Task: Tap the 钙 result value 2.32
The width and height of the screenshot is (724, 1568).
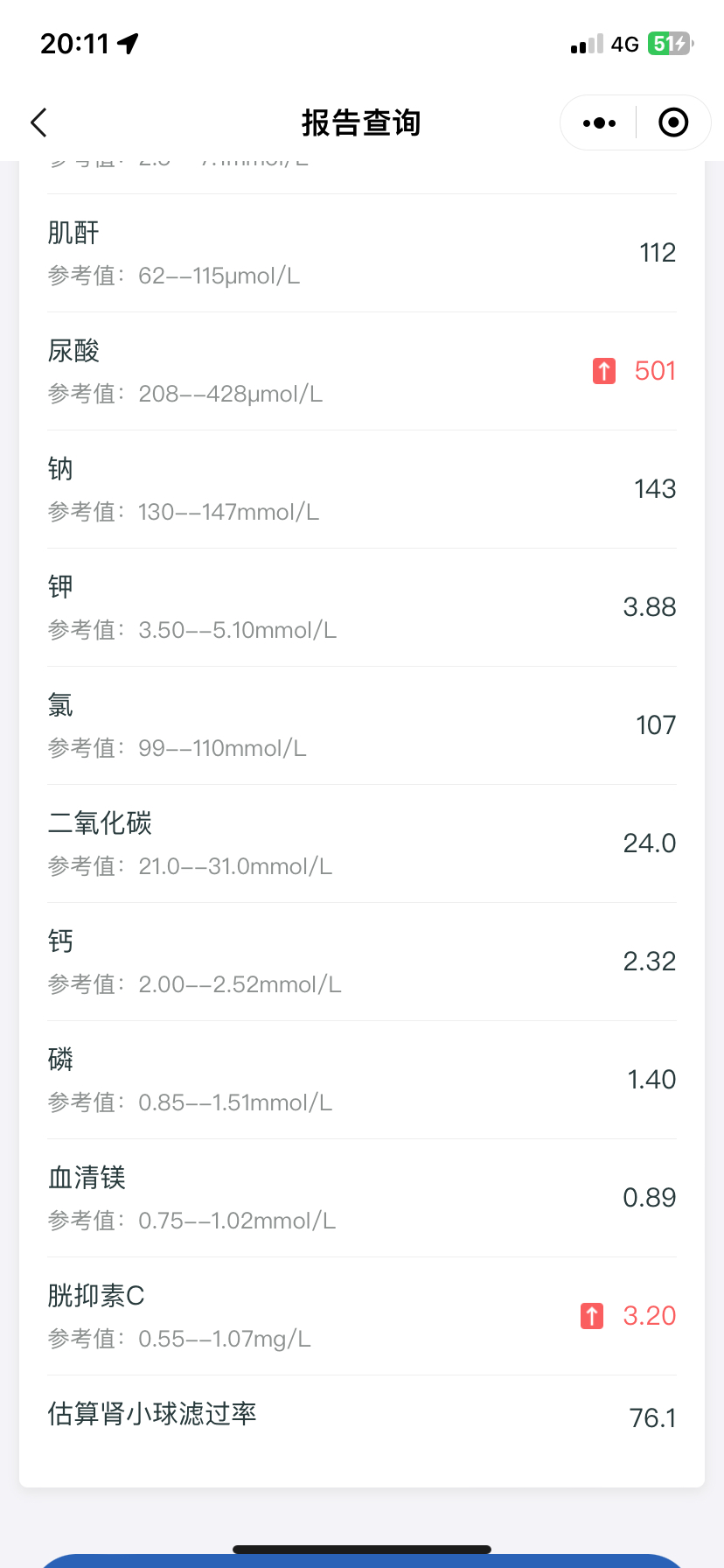Action: pyautogui.click(x=650, y=962)
